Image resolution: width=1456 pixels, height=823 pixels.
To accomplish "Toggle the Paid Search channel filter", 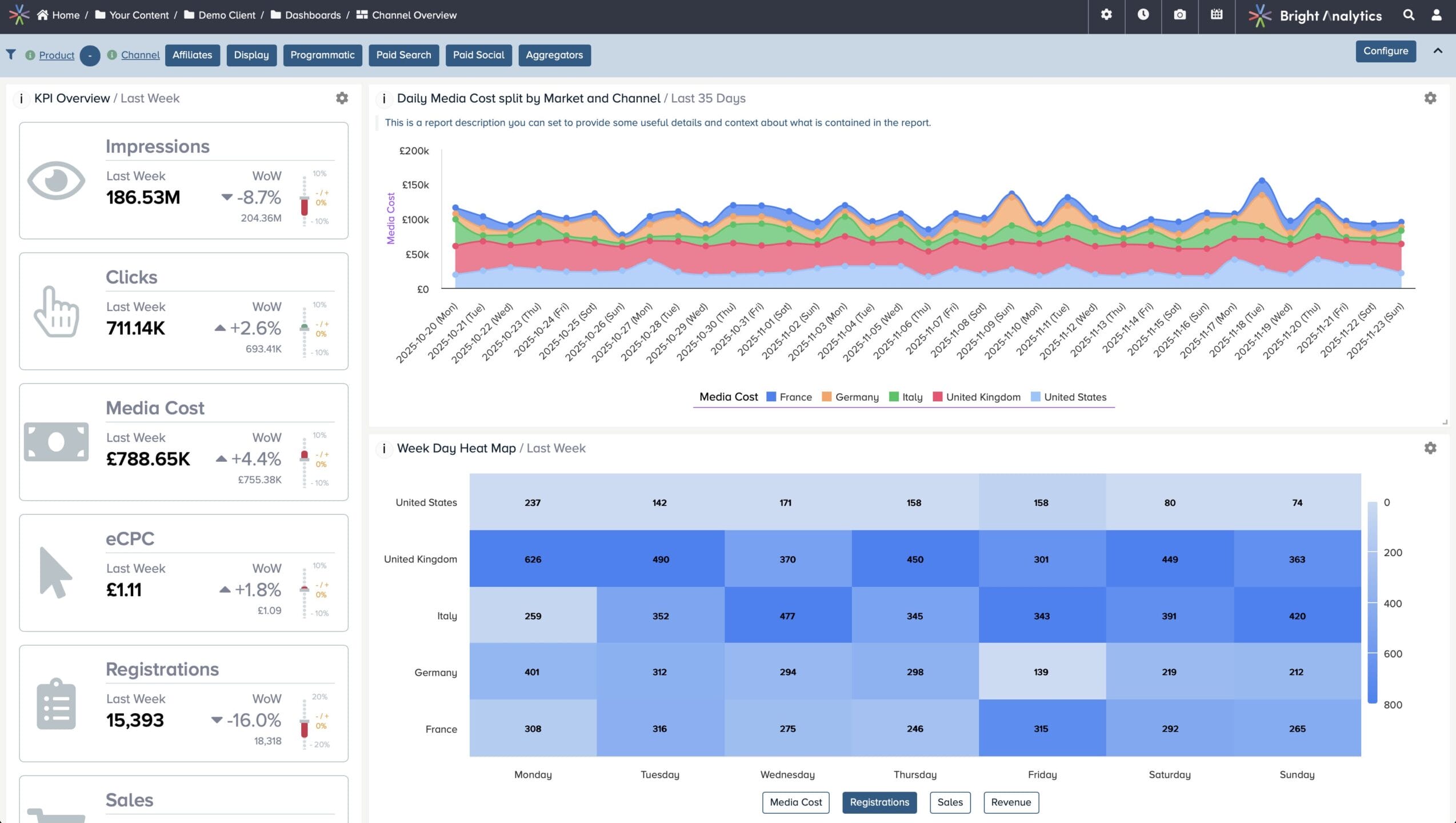I will click(x=403, y=55).
